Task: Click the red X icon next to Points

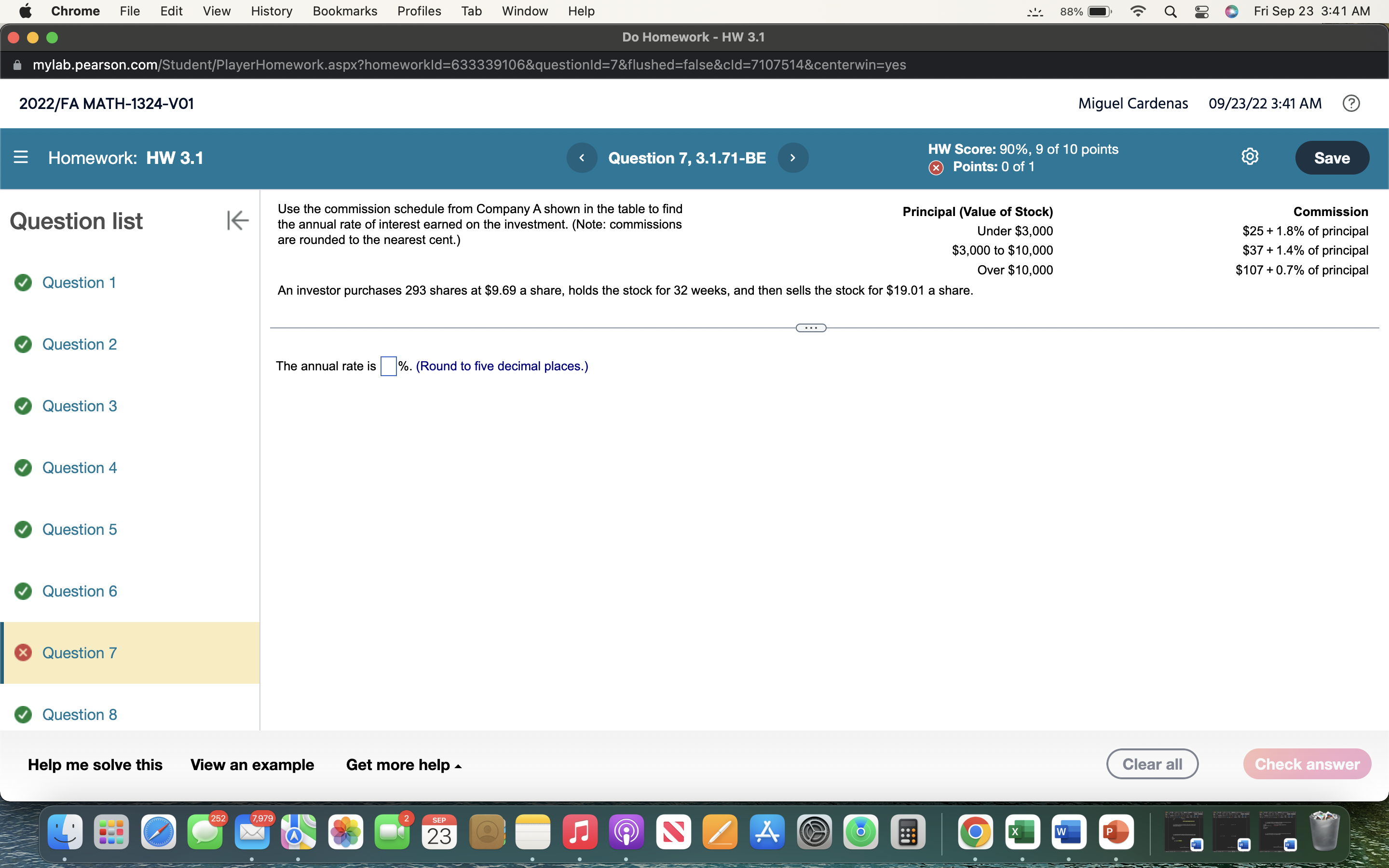Action: [936, 167]
